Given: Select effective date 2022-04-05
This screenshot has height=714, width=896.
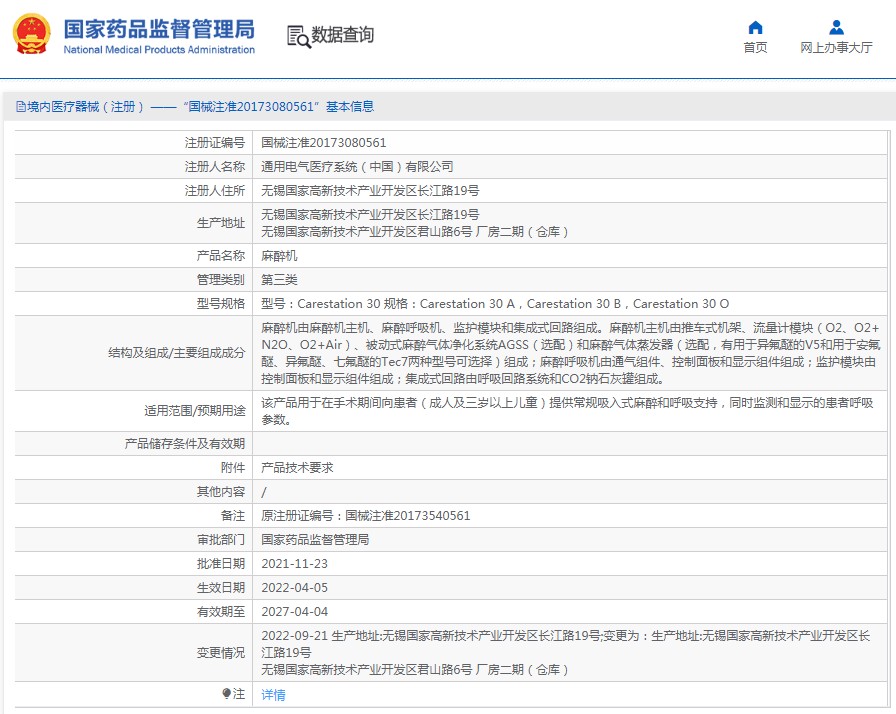Looking at the screenshot, I should 294,587.
